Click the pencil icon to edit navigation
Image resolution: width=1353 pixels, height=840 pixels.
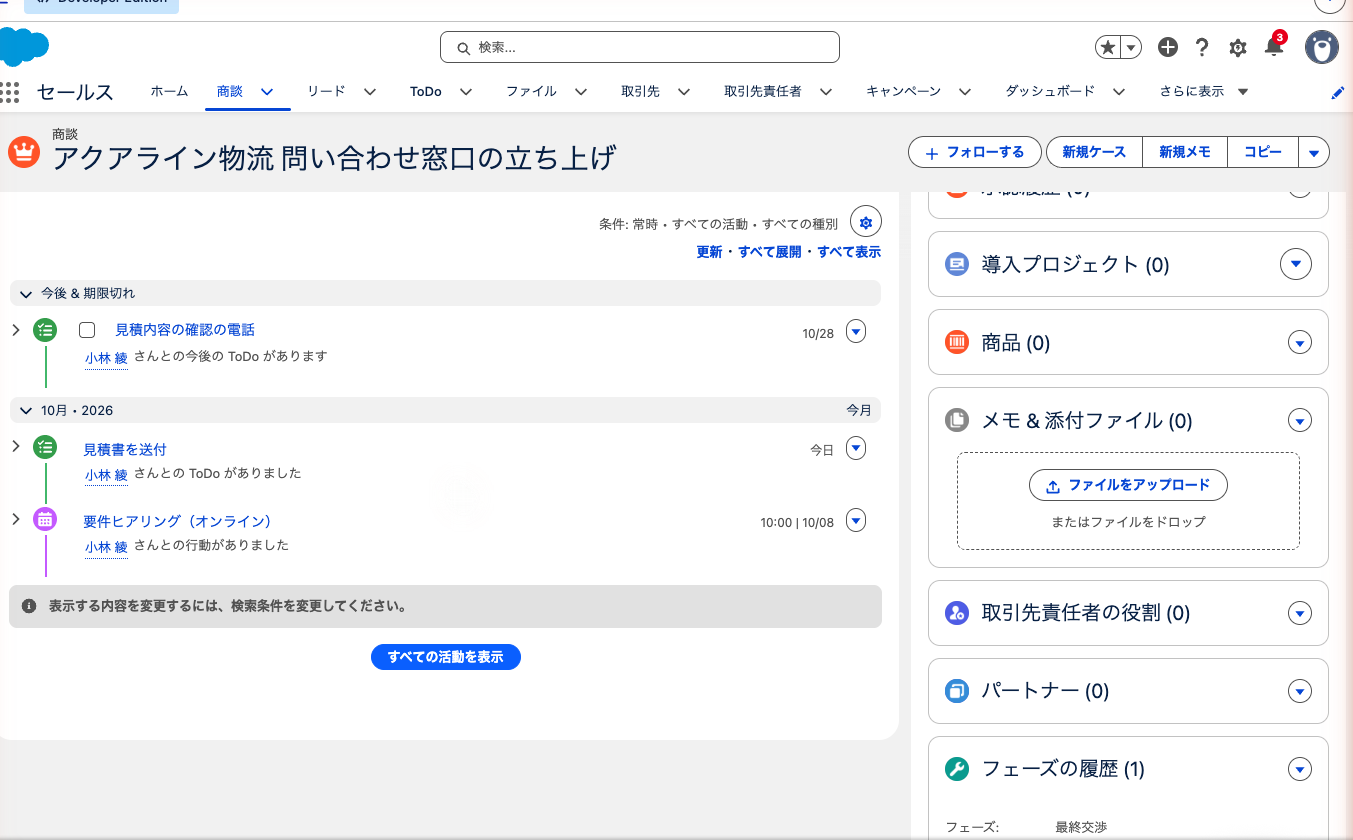tap(1338, 92)
